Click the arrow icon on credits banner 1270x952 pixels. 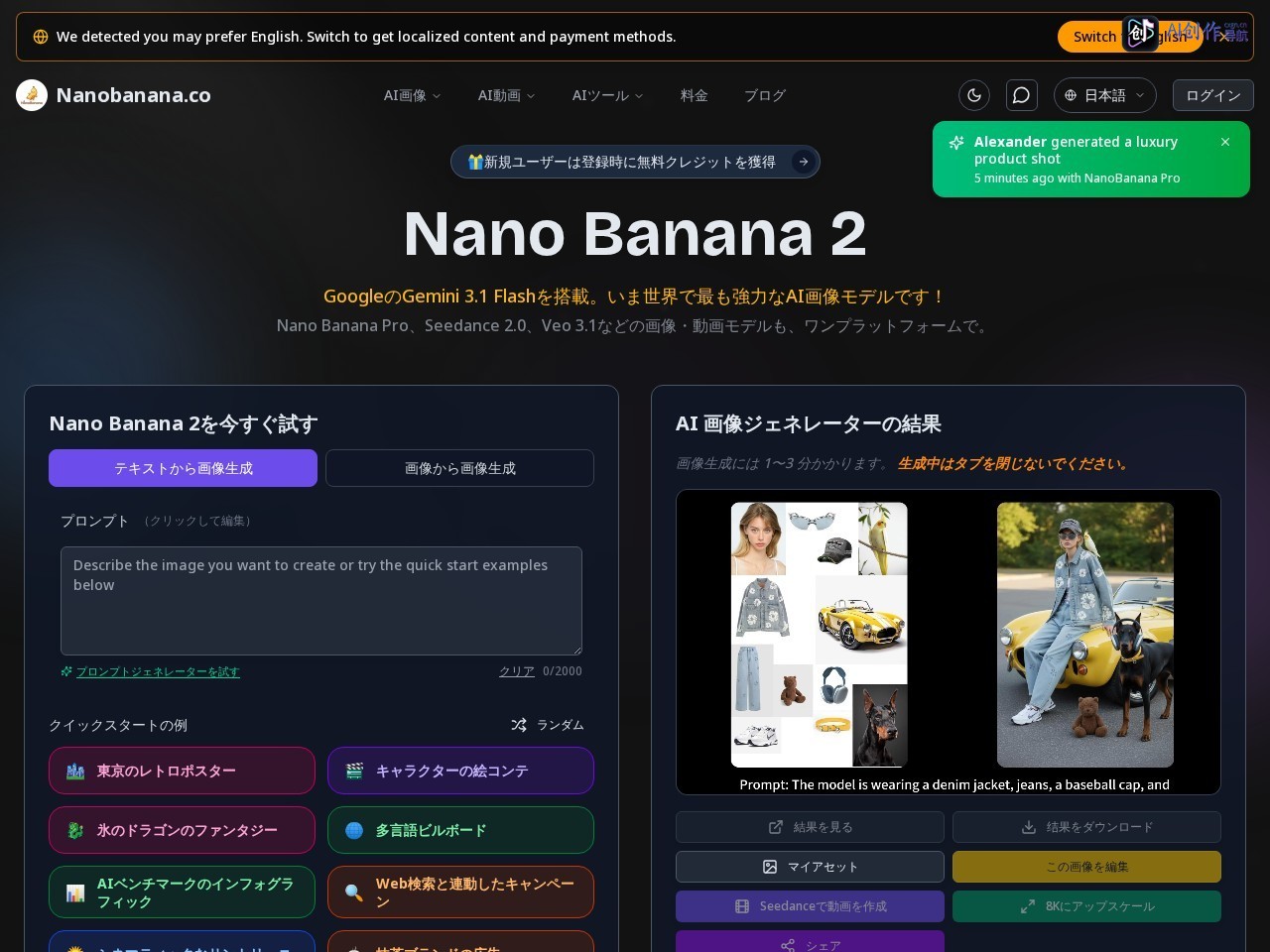pos(804,162)
